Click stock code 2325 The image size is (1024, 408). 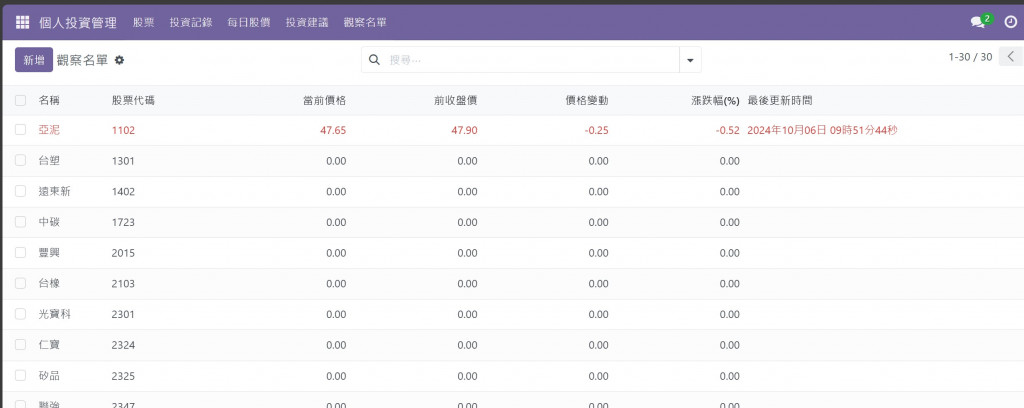click(123, 376)
